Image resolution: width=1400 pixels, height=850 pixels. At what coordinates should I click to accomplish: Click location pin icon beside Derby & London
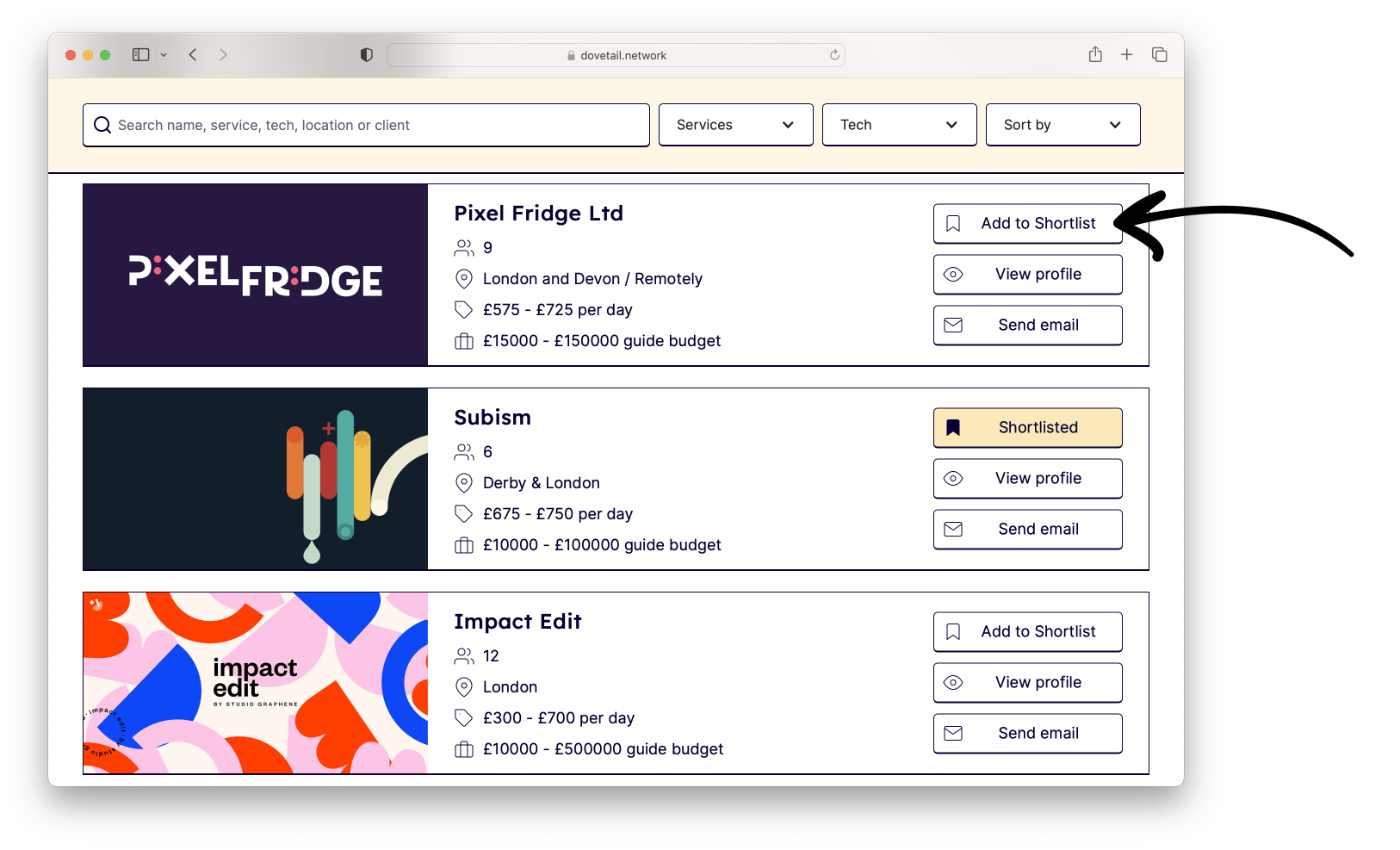click(464, 483)
